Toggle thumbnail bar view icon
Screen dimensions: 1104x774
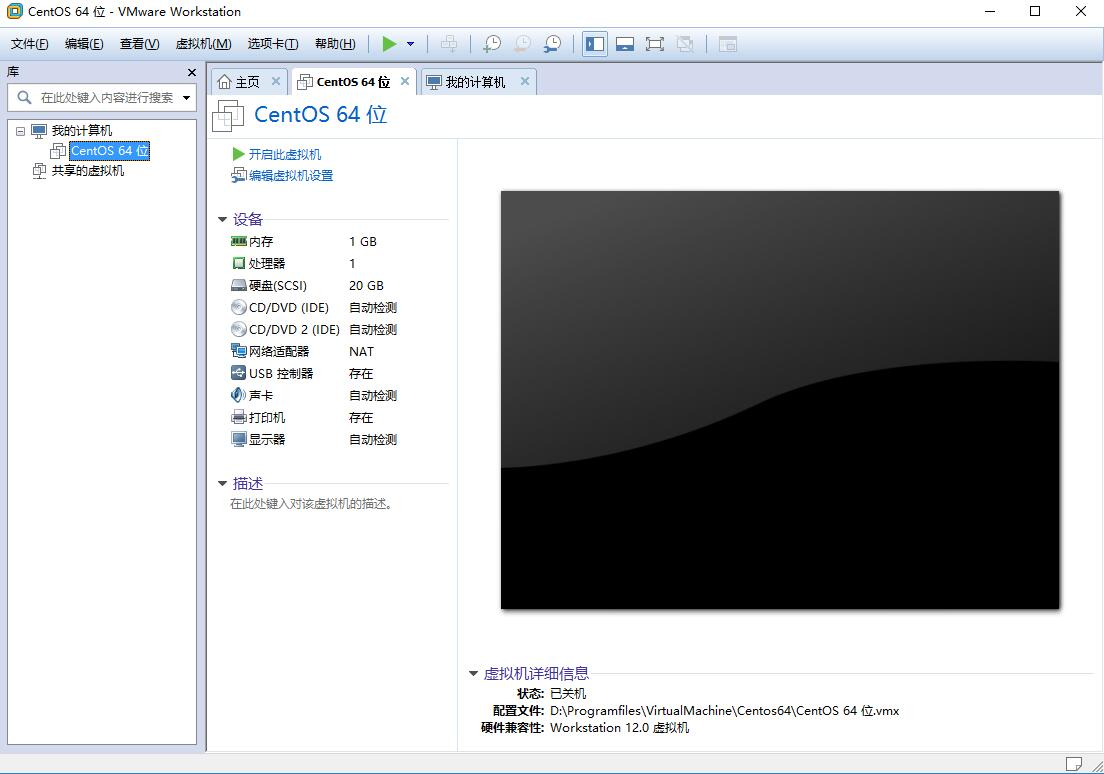point(625,44)
